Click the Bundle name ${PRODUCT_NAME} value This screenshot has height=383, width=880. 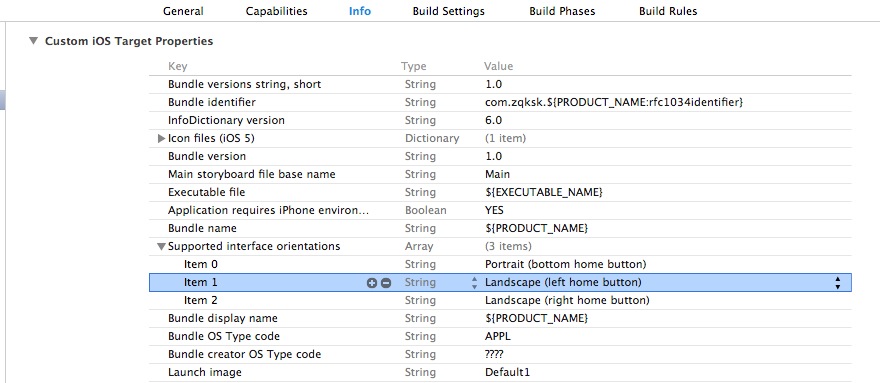point(537,228)
